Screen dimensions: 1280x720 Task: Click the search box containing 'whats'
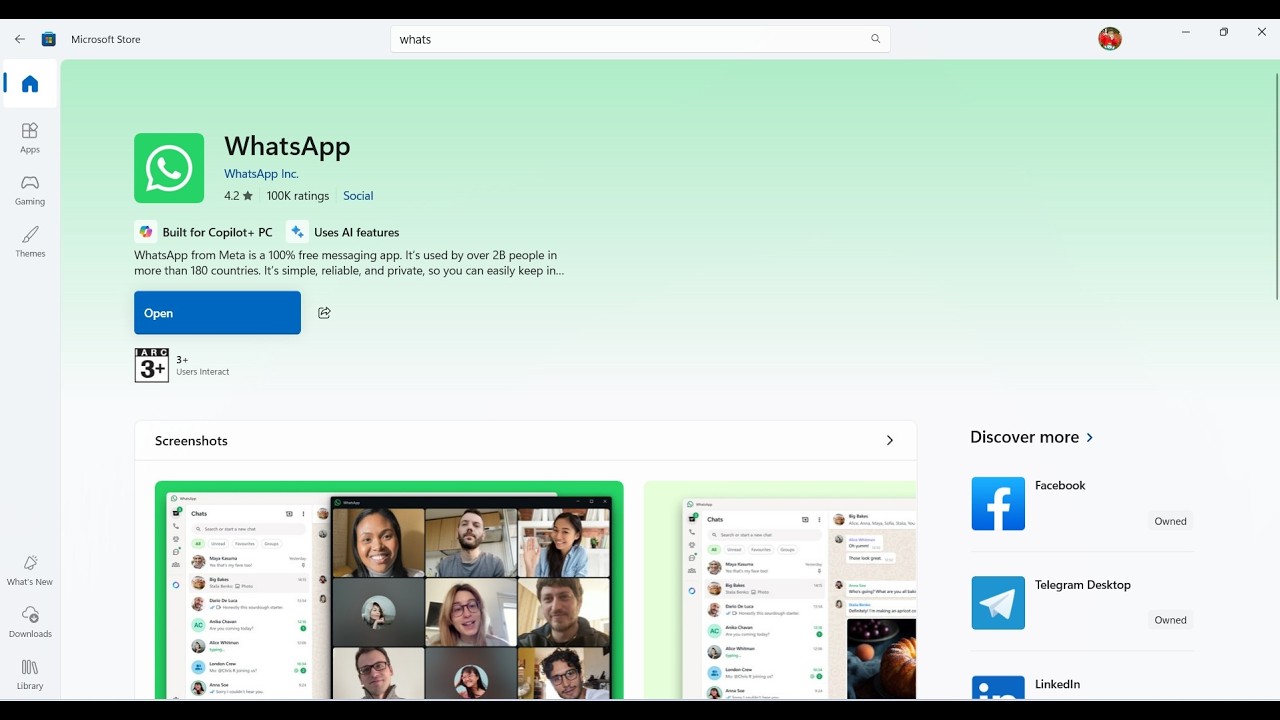640,39
